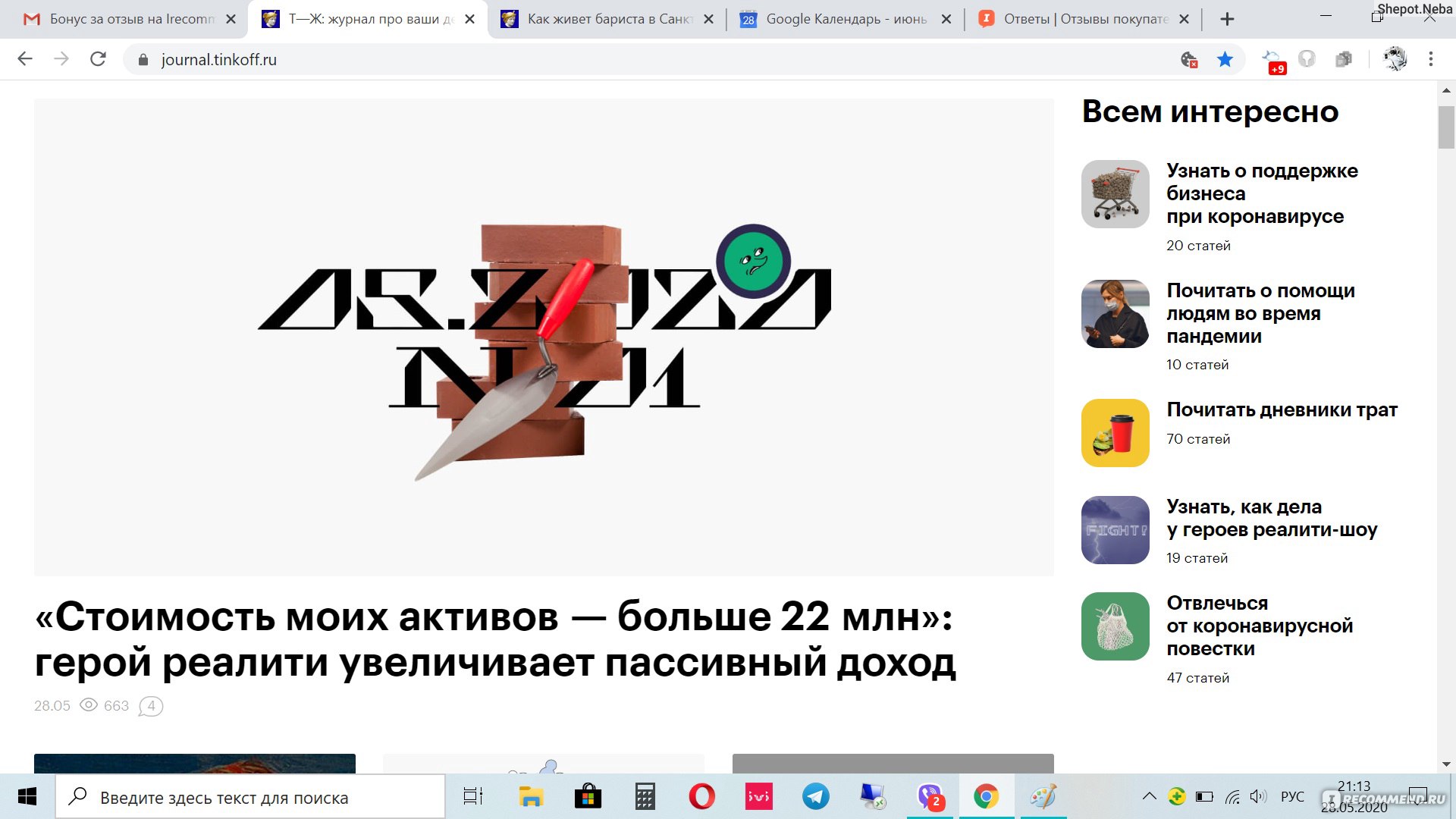The image size is (1456, 819).
Task: Switch the РУС input language
Action: click(x=1292, y=797)
